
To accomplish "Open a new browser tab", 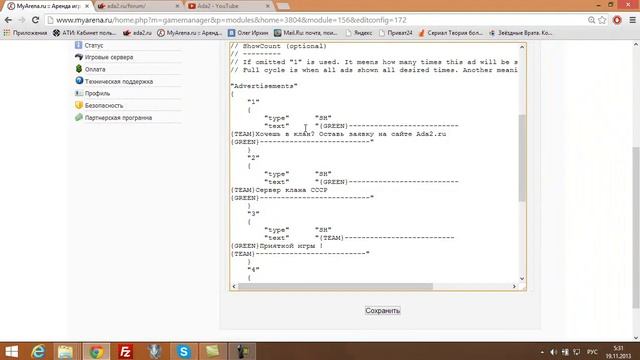I will pos(283,6).
